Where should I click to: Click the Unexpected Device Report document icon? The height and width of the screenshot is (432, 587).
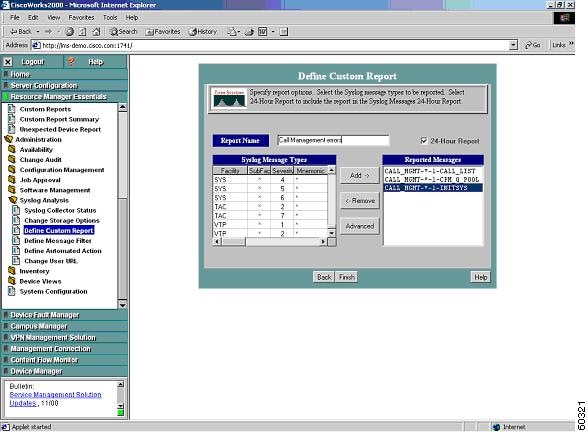point(12,129)
